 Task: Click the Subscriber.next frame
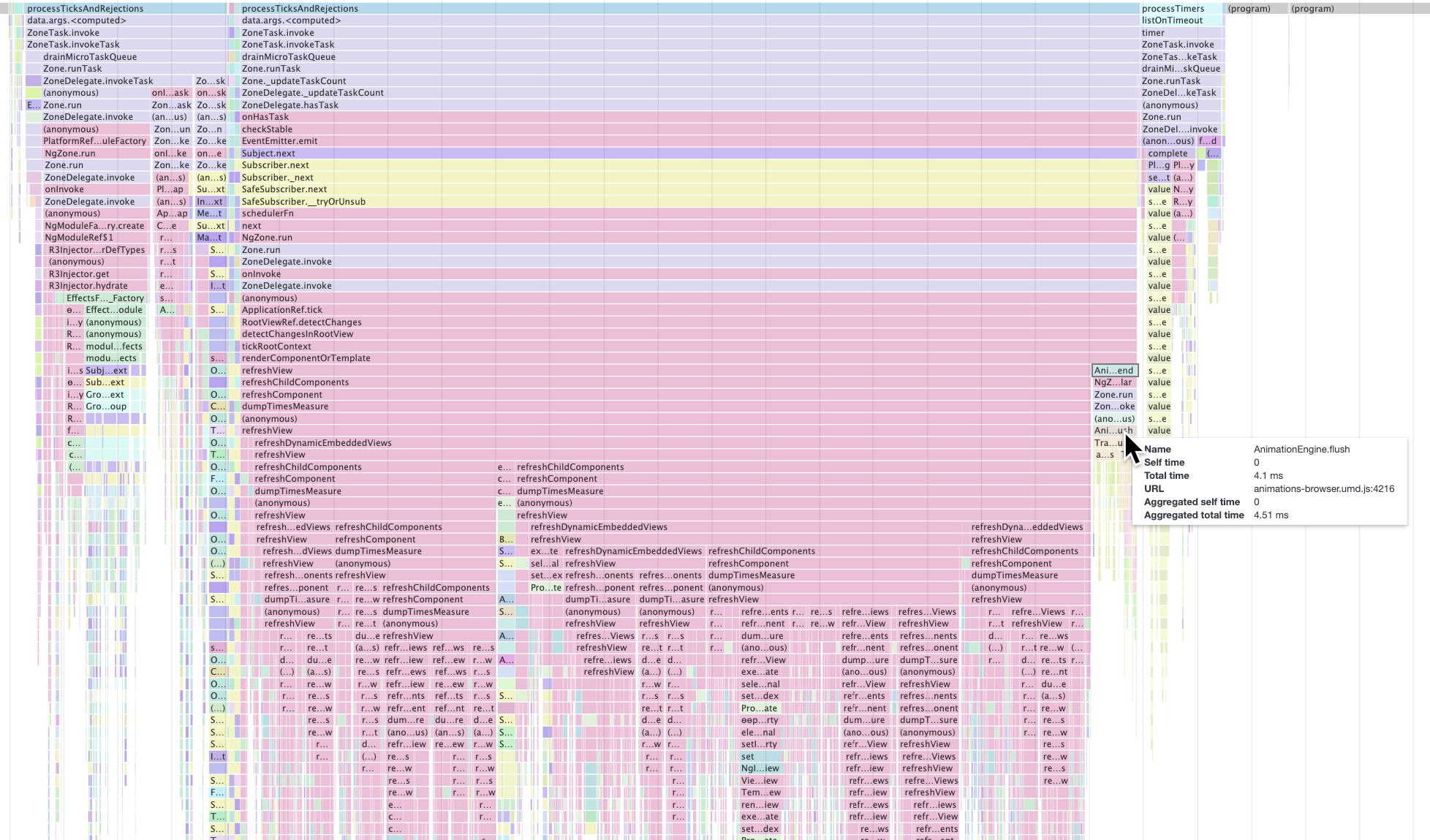689,165
